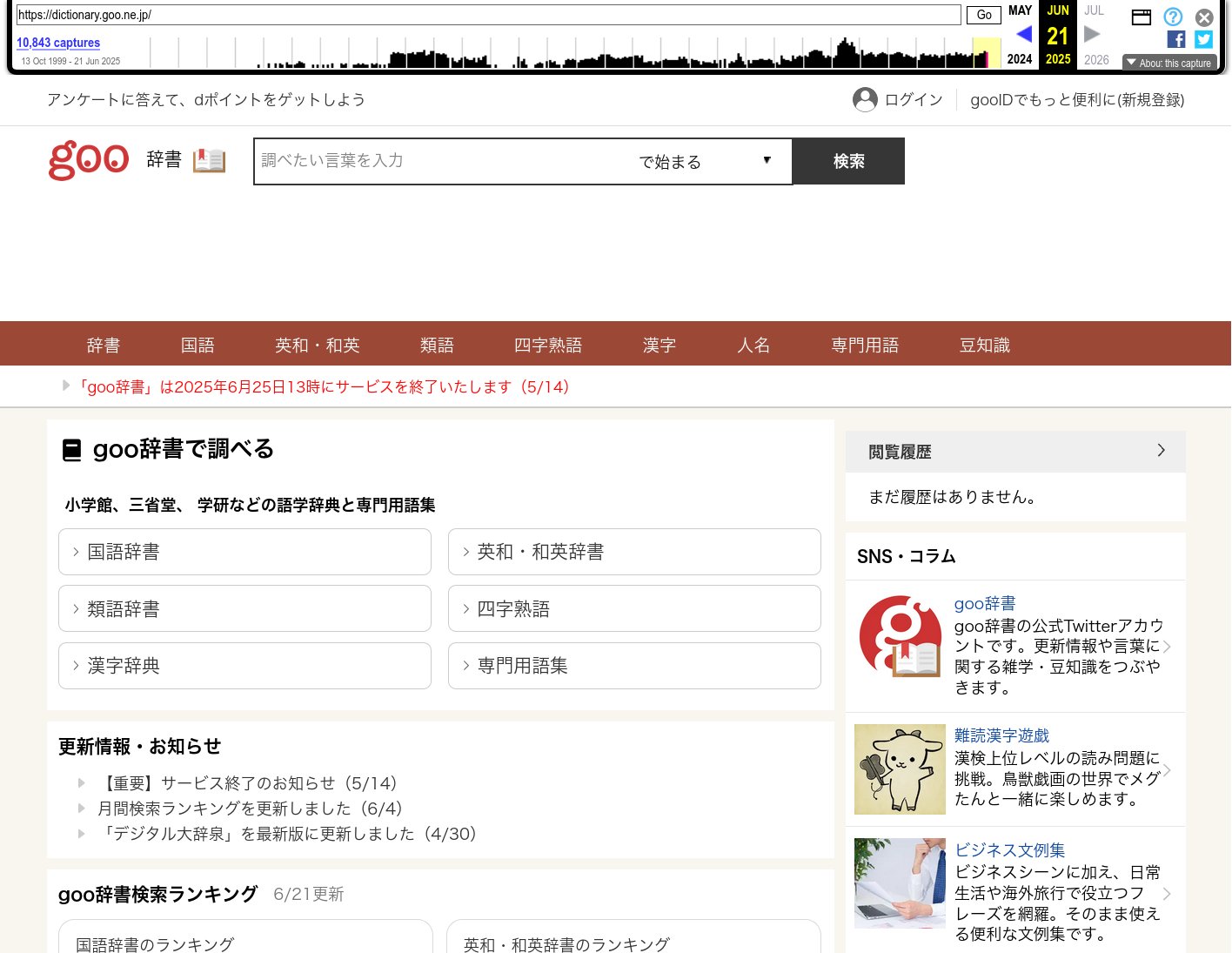
Task: Open the 類語辞書 button
Action: tap(244, 608)
